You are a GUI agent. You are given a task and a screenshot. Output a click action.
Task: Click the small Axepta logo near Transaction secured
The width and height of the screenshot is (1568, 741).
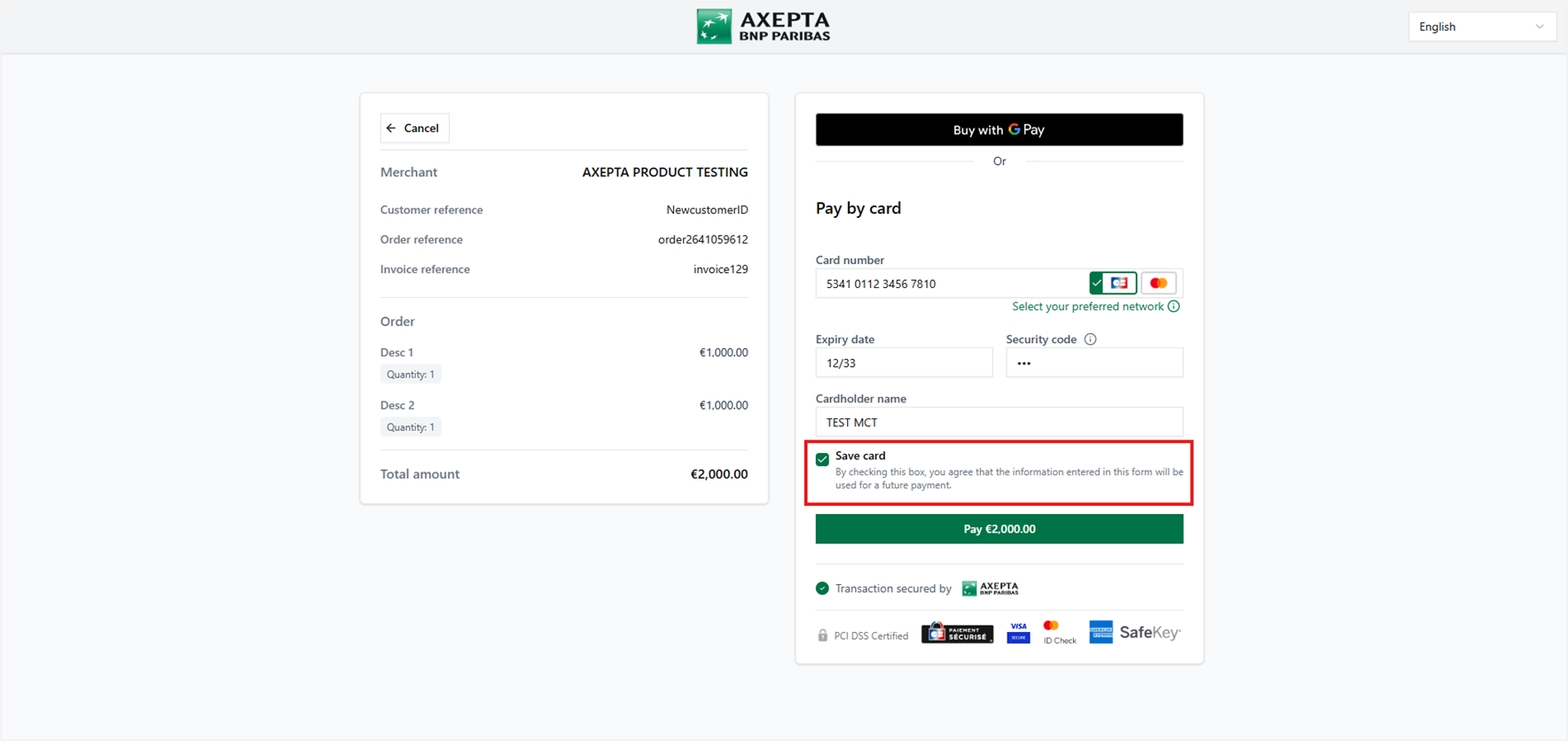(991, 589)
